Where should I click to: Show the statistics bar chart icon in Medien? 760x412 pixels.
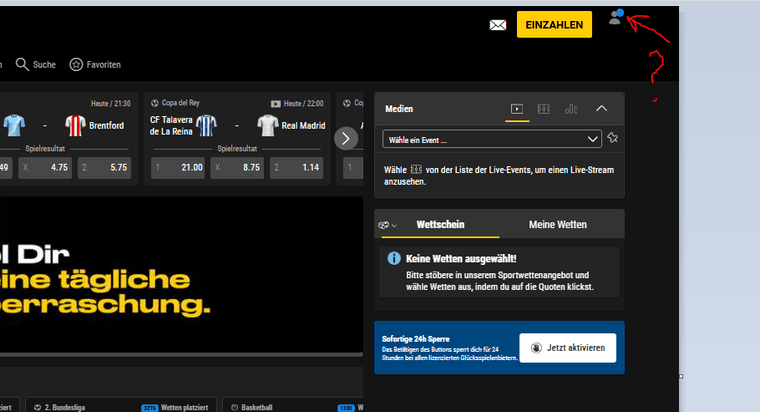571,108
